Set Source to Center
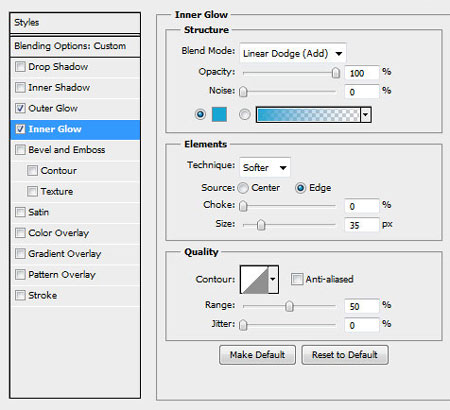The image size is (450, 410). (x=243, y=188)
